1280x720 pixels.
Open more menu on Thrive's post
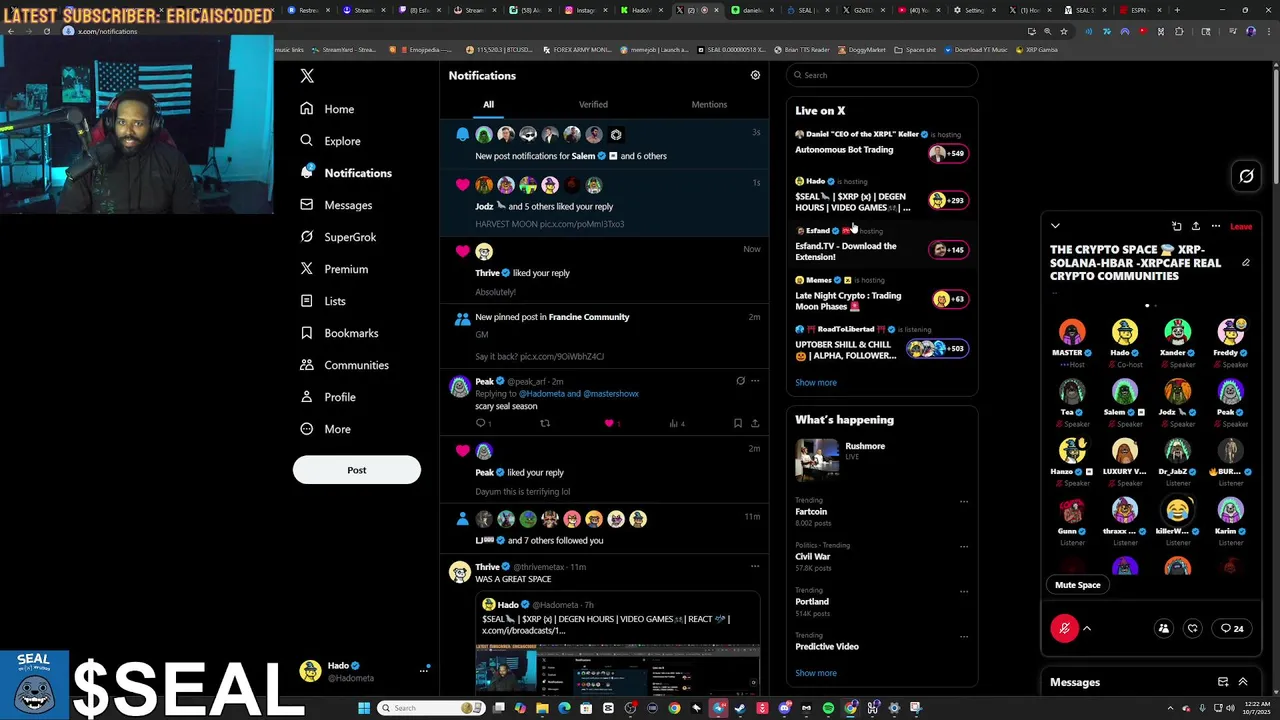pos(755,567)
